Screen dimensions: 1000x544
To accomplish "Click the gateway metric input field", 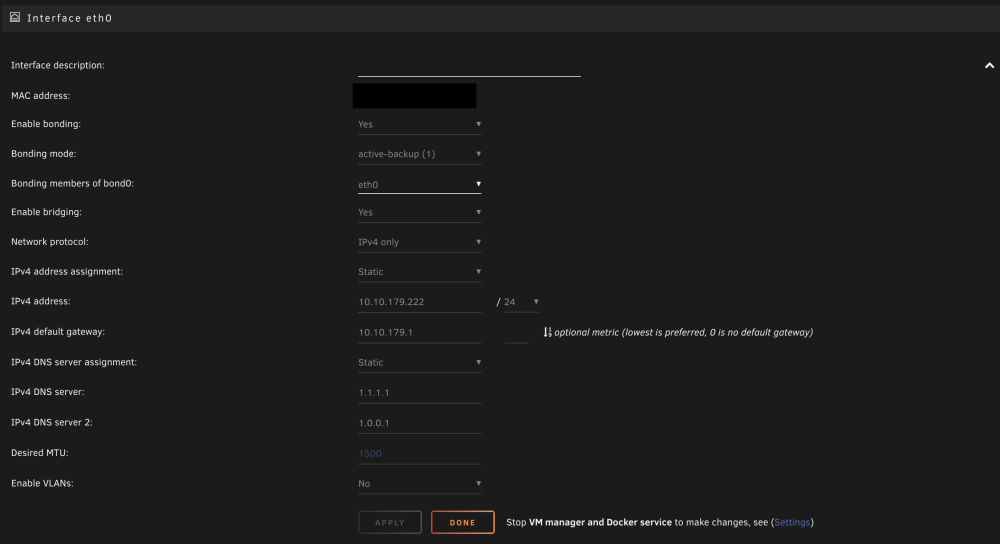I will [x=516, y=332].
